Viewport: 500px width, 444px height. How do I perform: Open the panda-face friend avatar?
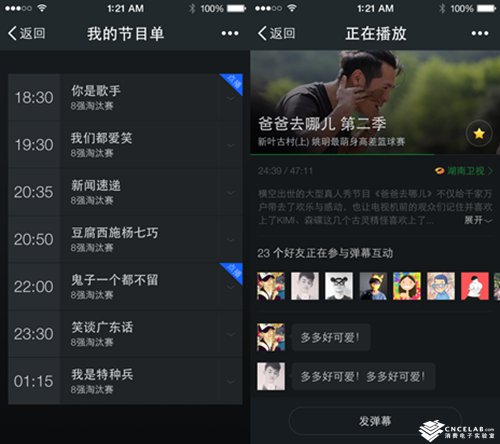pos(339,286)
